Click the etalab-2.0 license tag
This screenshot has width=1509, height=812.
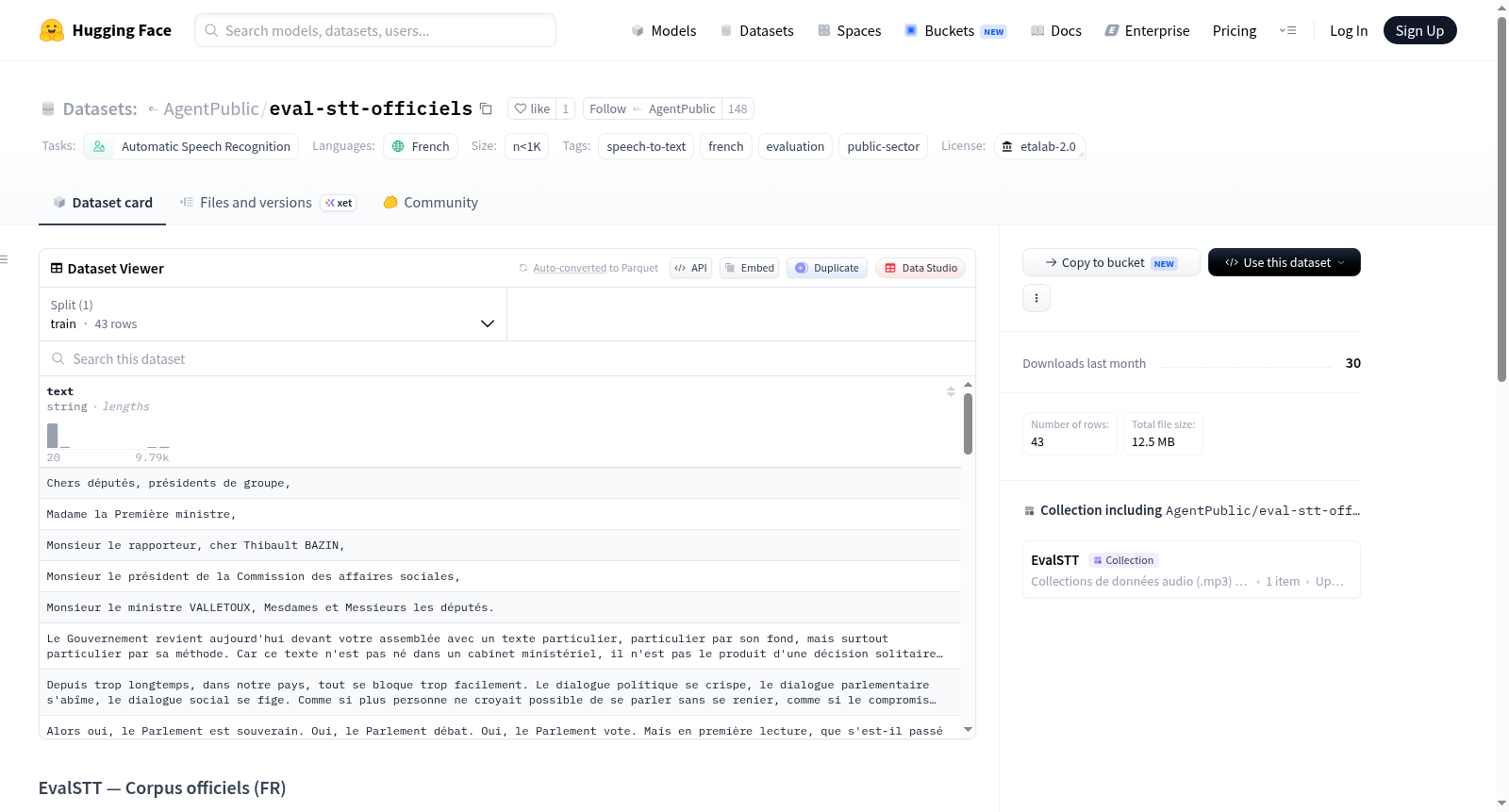(x=1039, y=146)
